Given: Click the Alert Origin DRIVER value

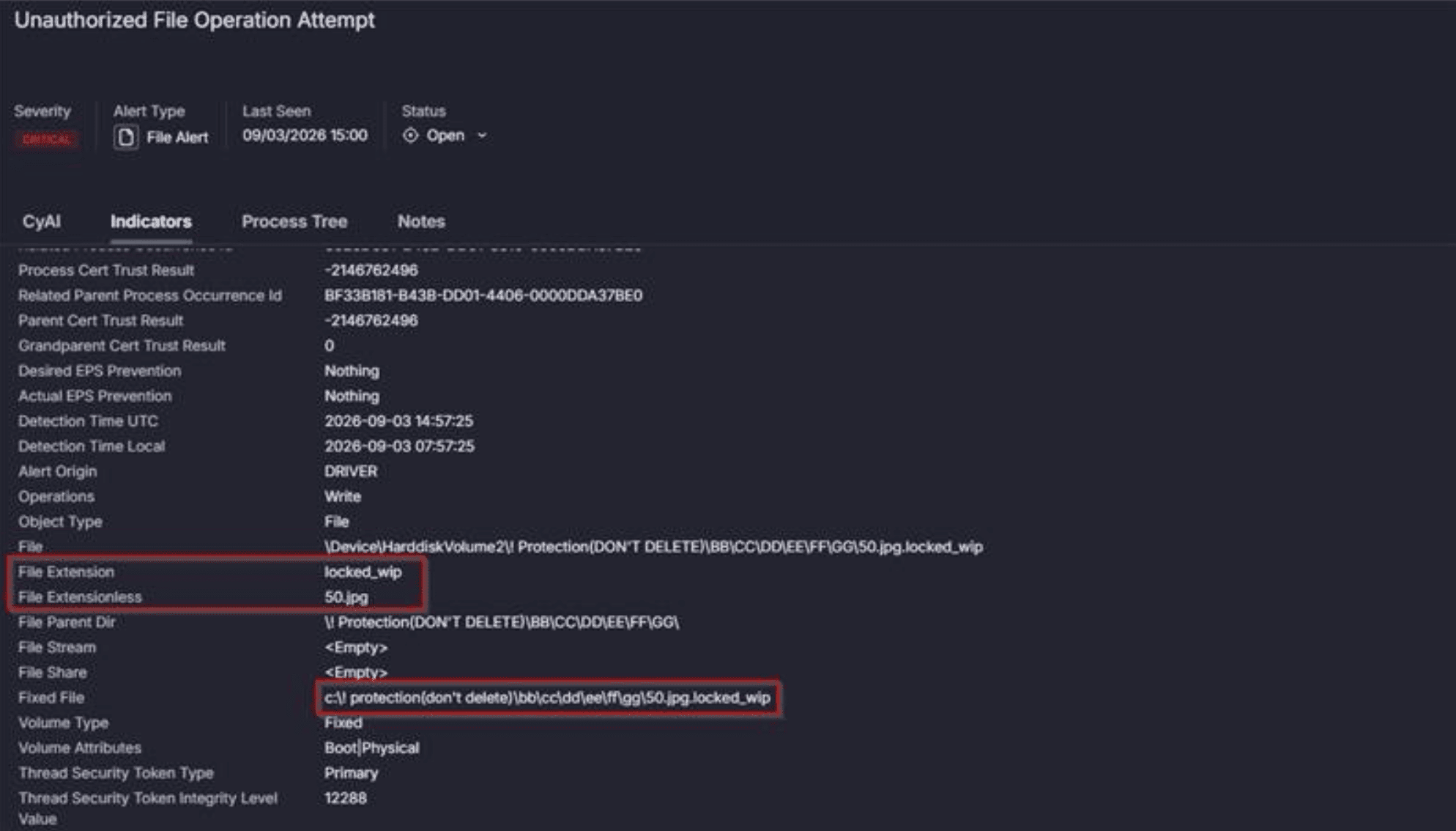Looking at the screenshot, I should [x=351, y=471].
